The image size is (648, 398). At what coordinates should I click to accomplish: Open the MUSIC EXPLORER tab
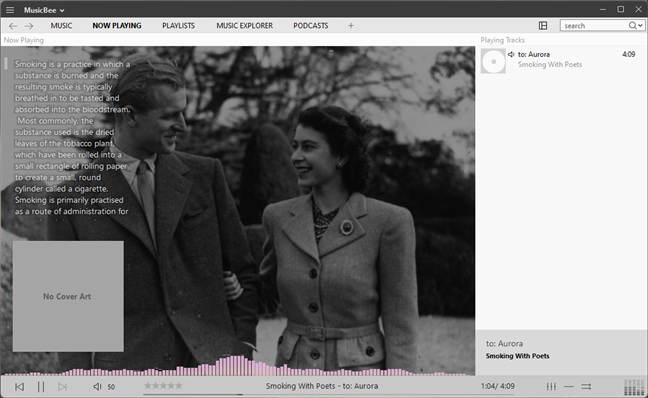tap(245, 26)
